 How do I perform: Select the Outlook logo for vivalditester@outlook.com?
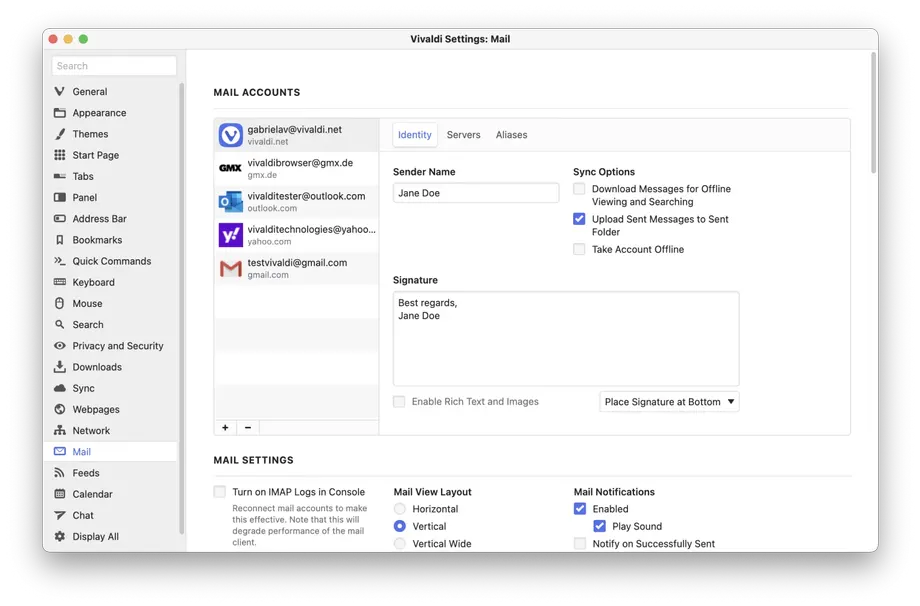click(231, 202)
